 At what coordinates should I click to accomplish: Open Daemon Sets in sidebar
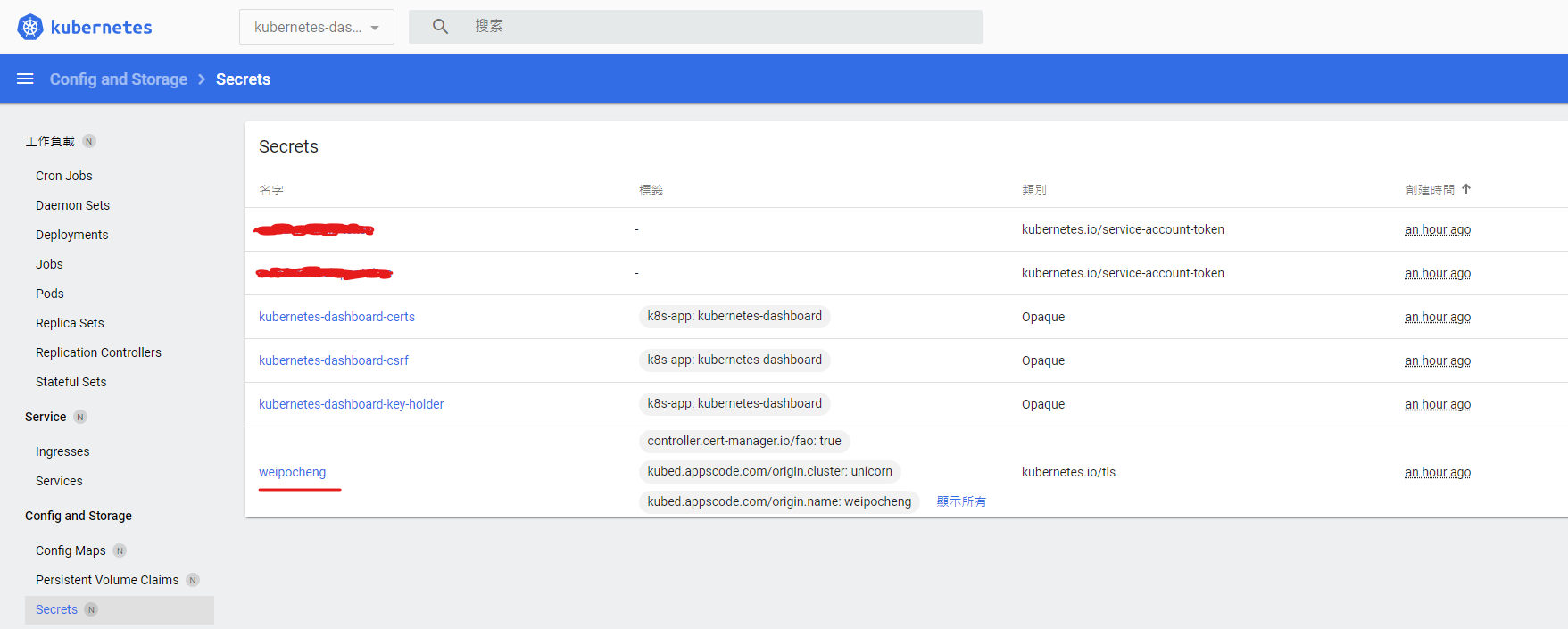coord(73,205)
